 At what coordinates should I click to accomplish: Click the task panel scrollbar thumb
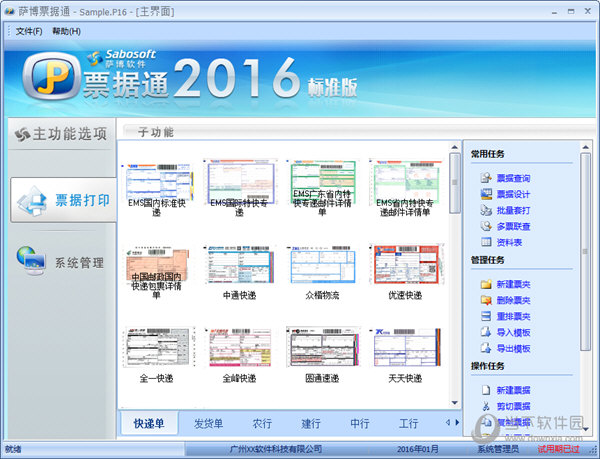click(585, 251)
